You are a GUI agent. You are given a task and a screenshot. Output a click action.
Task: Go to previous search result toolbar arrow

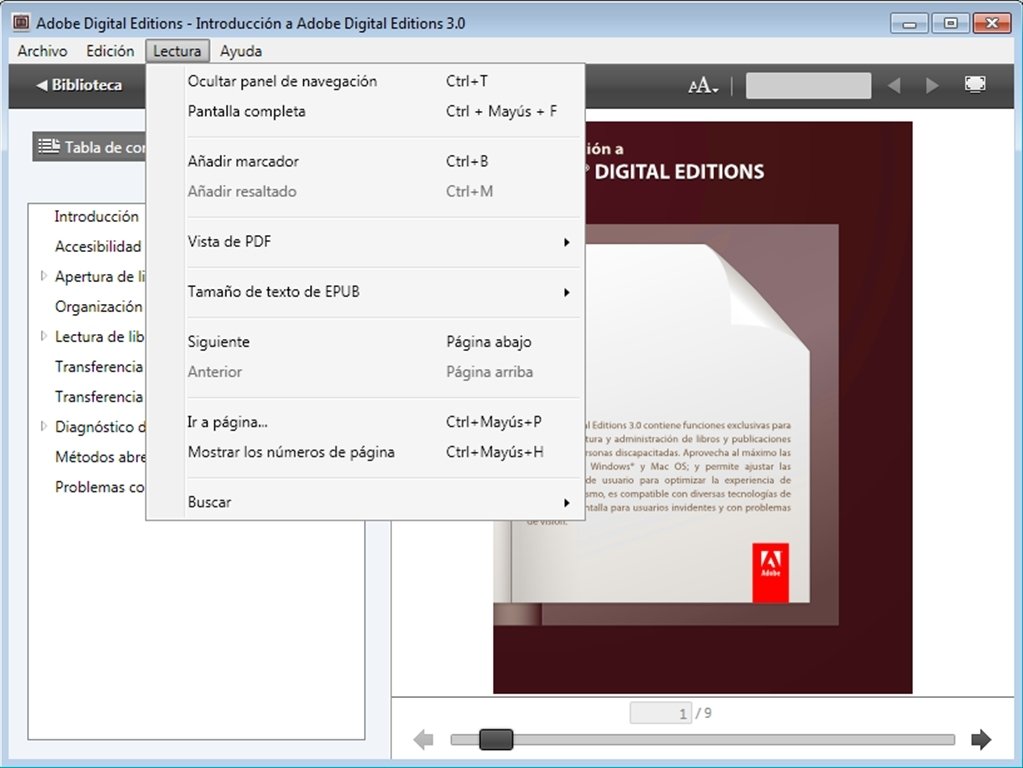tap(894, 85)
